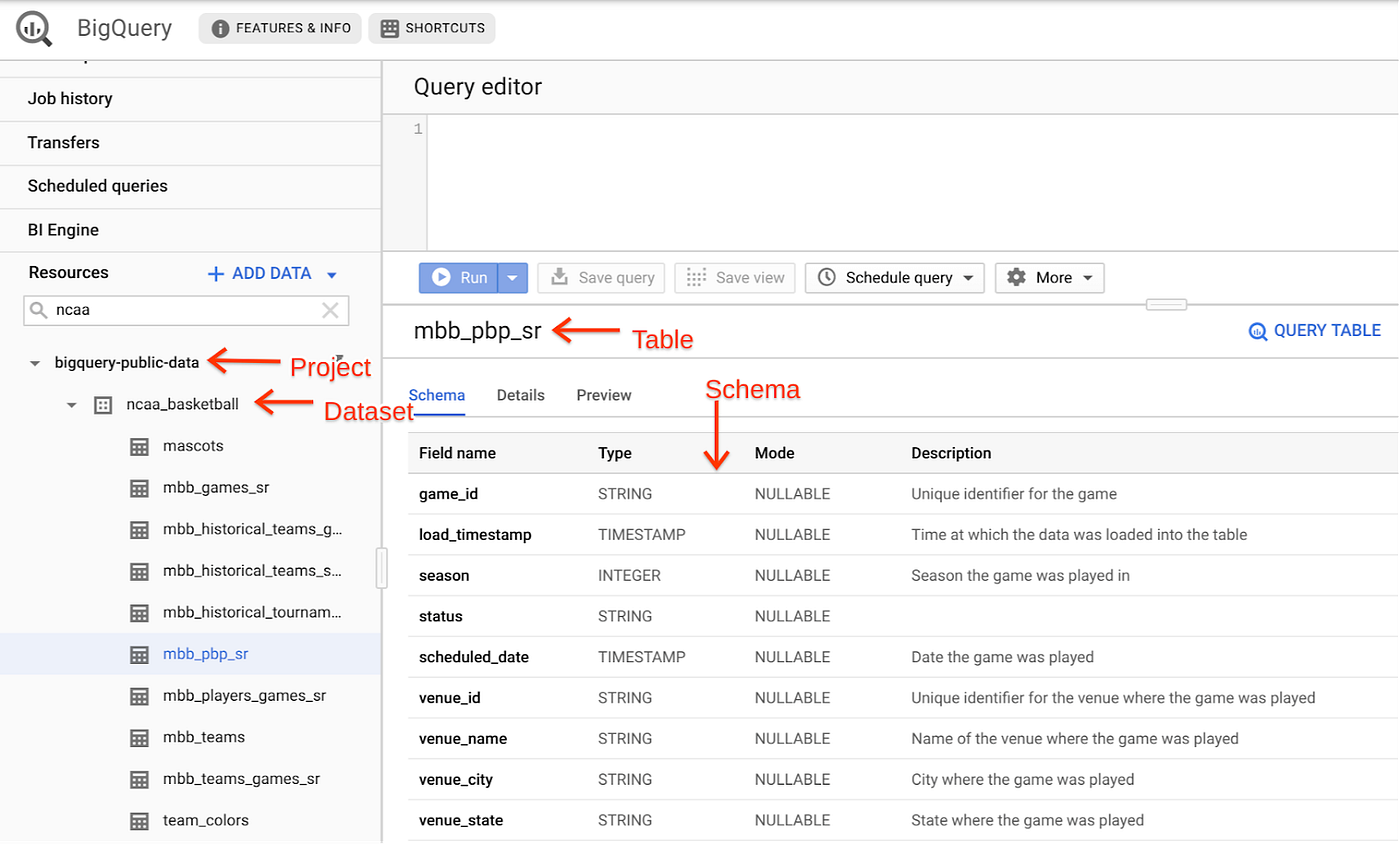Open SHORTCUTS using its grid icon
The image size is (1400, 845).
click(x=389, y=28)
